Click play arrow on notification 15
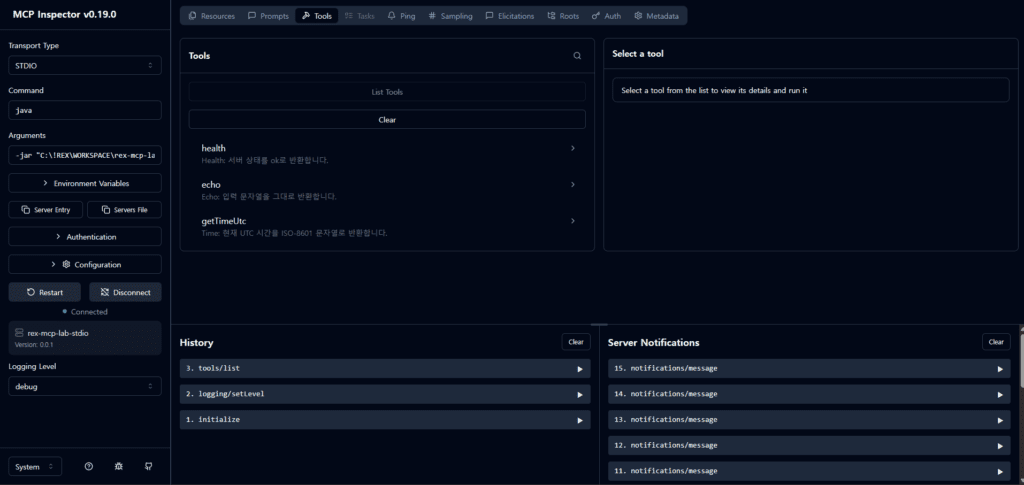Screen dimensions: 1024x485 click(1000, 369)
